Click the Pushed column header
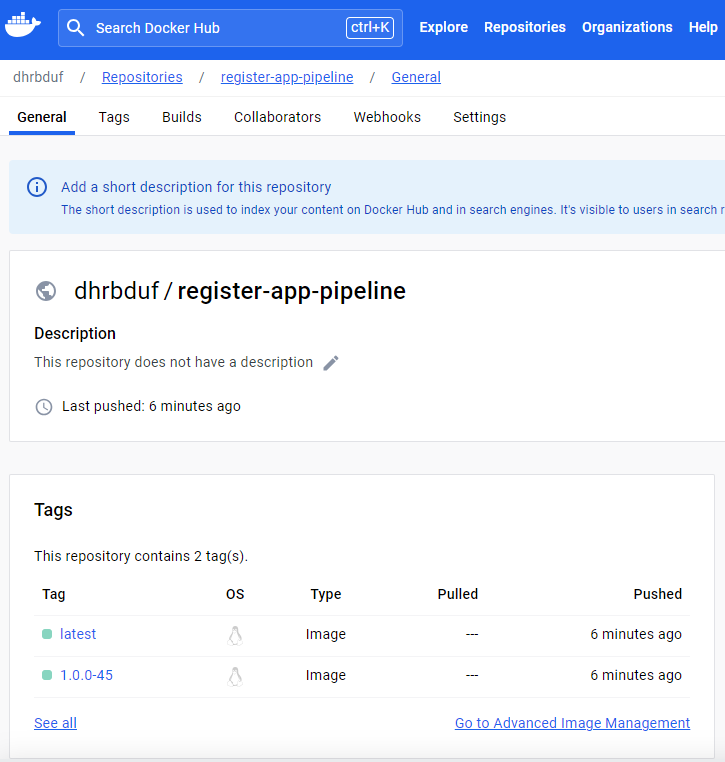The width and height of the screenshot is (725, 762). 658,594
